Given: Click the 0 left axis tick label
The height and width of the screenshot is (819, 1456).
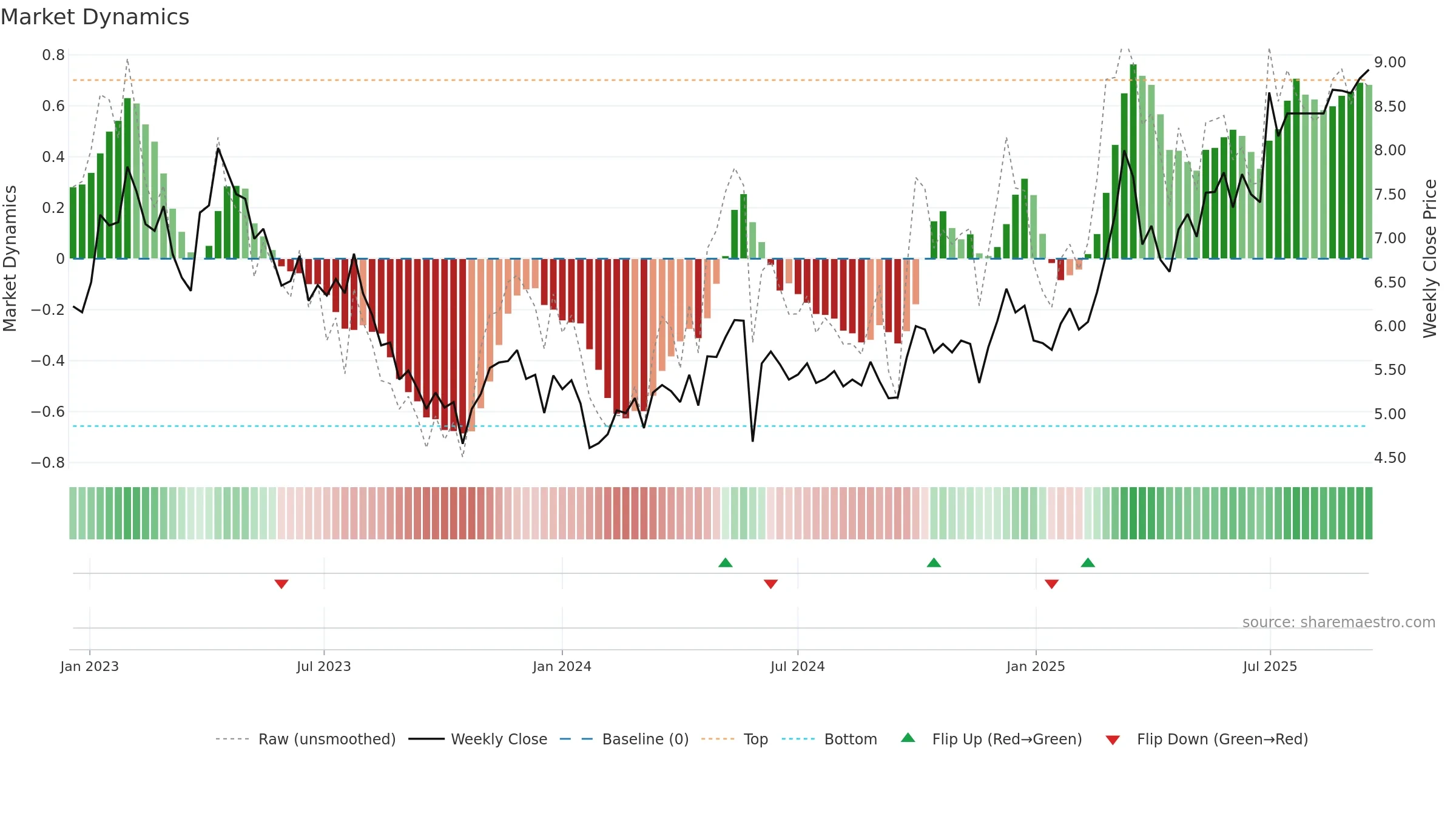Looking at the screenshot, I should [60, 259].
